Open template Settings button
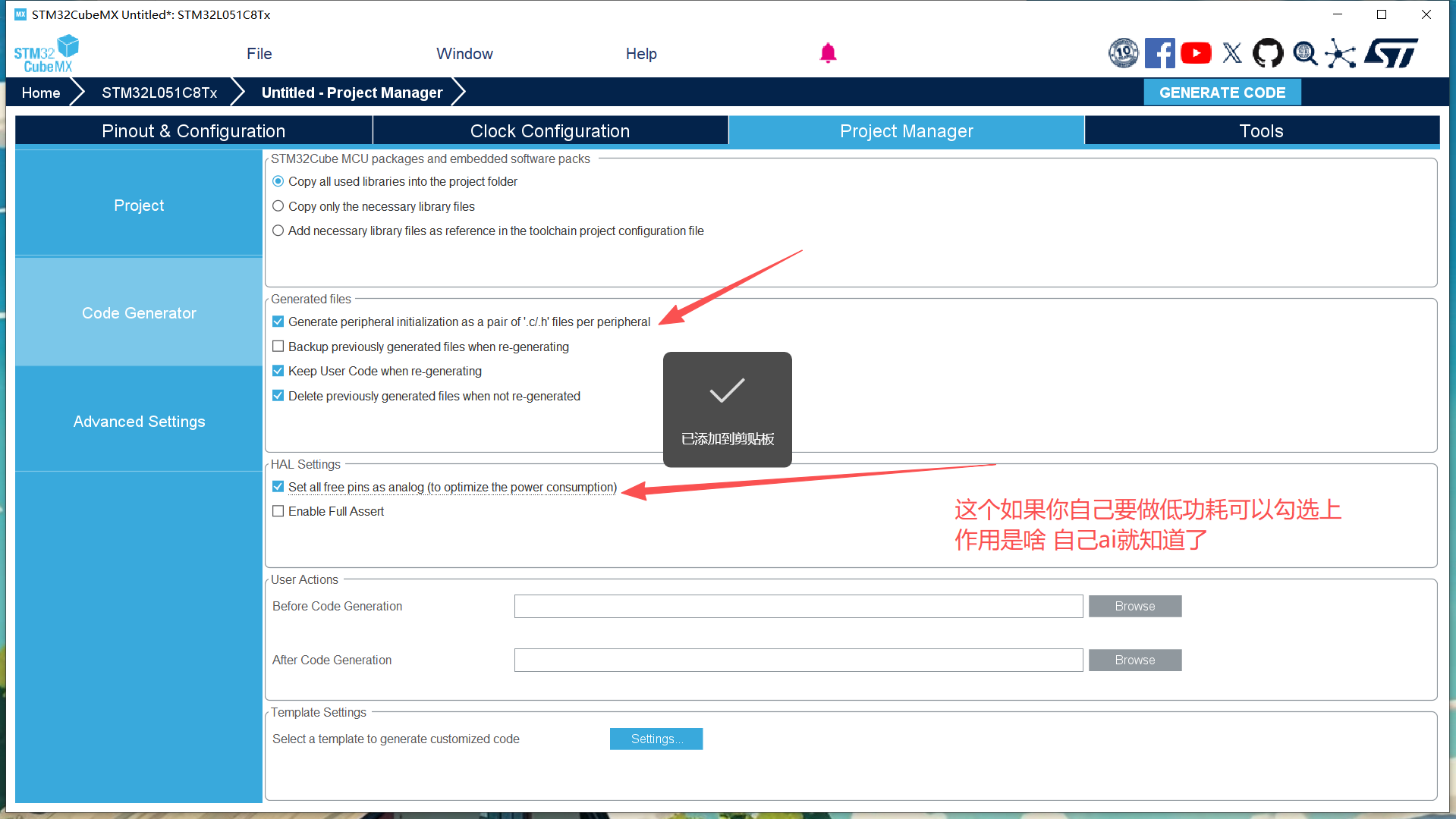Viewport: 1456px width, 819px height. coord(656,739)
